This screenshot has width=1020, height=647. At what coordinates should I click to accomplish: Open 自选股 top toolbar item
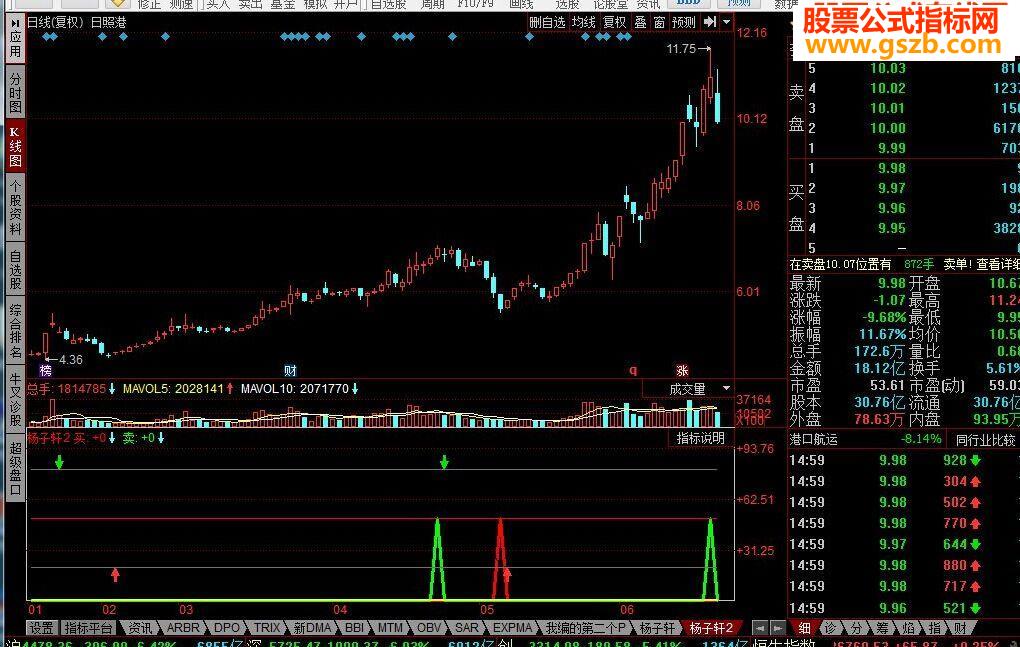pyautogui.click(x=388, y=5)
